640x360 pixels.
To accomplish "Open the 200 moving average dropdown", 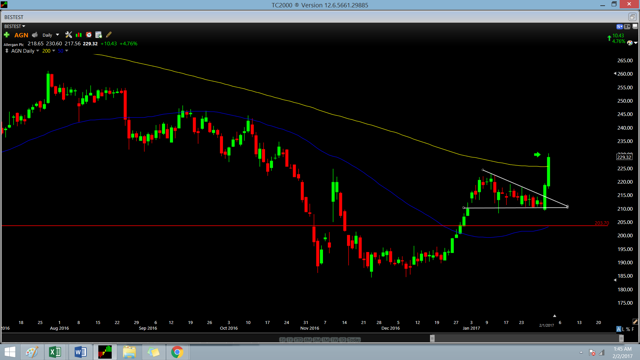I will [x=49, y=51].
